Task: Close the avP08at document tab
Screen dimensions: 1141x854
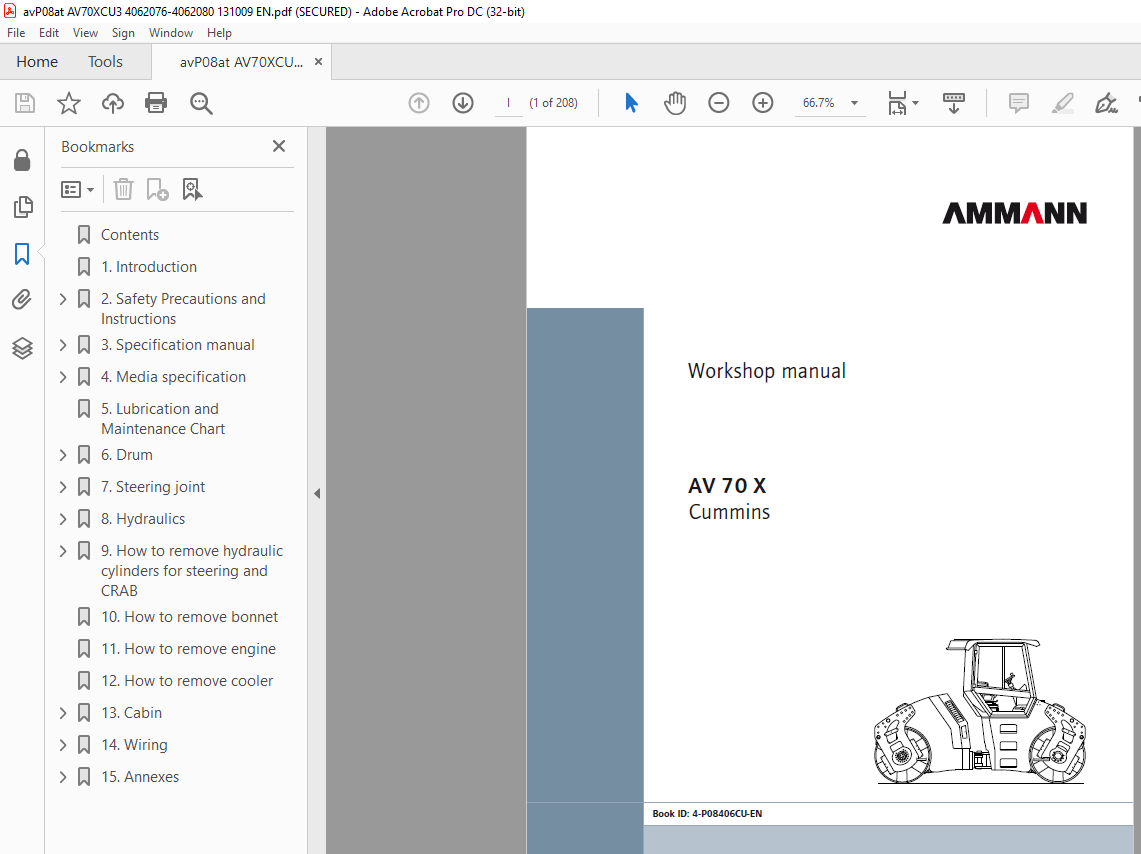Action: pos(318,62)
